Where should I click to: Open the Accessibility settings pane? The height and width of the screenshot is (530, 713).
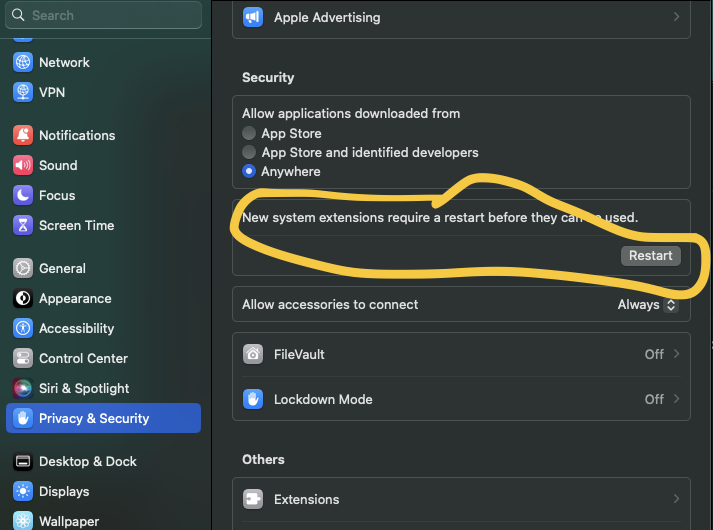(x=76, y=328)
